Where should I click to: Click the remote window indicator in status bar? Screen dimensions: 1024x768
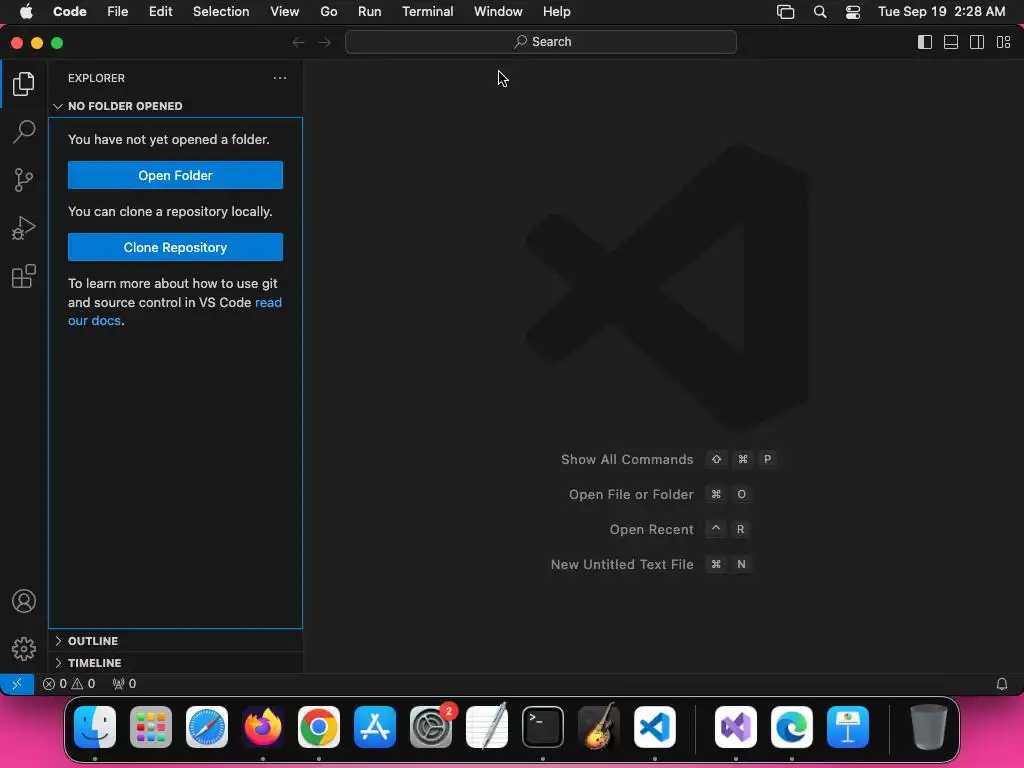[x=17, y=684]
